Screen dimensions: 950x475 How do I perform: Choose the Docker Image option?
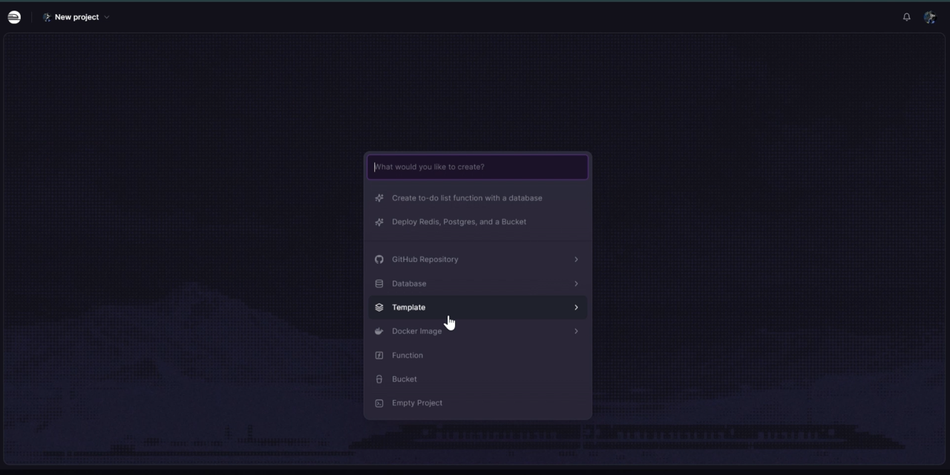click(x=477, y=331)
